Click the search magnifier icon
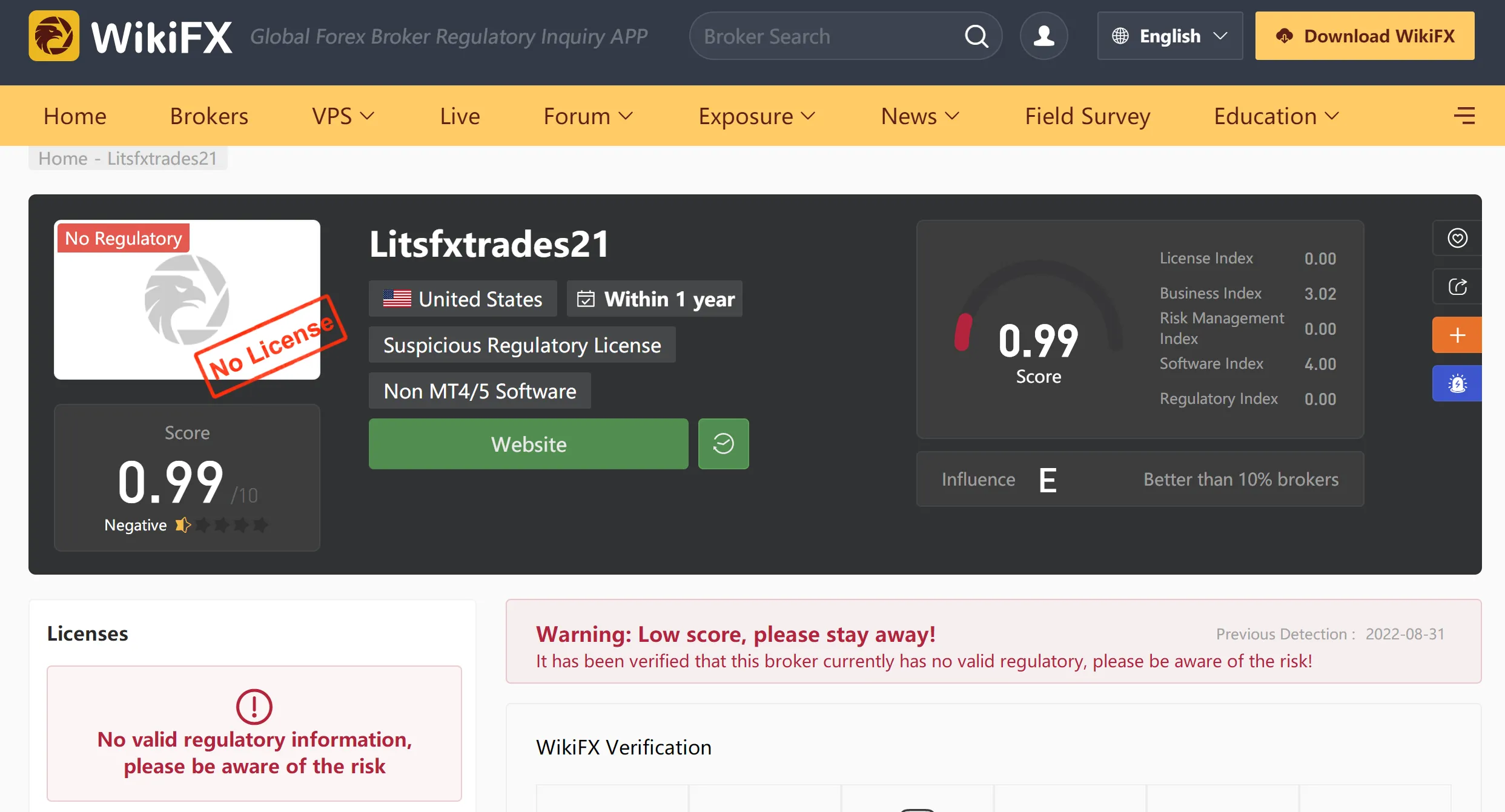The height and width of the screenshot is (812, 1505). click(976, 36)
